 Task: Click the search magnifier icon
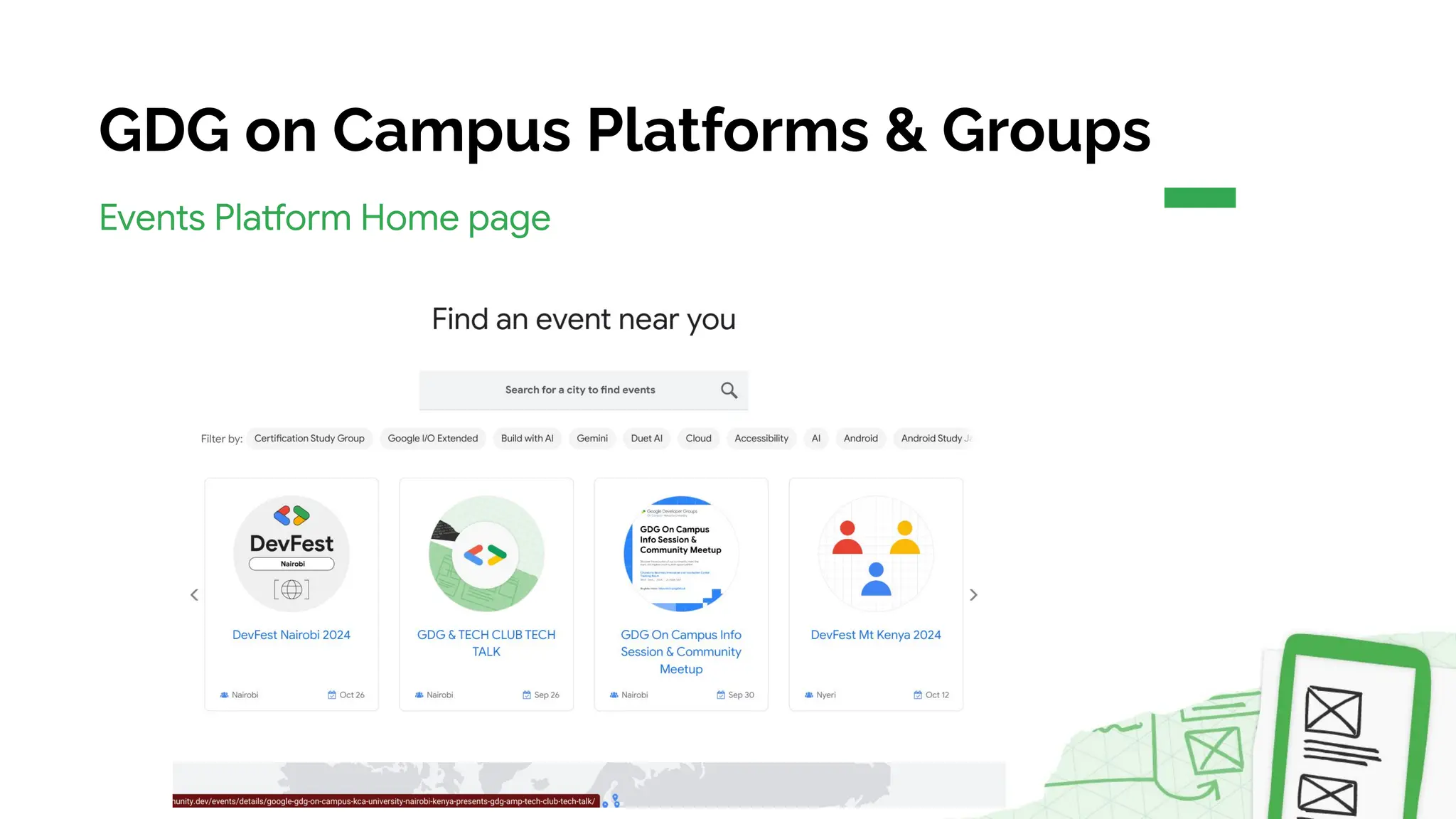[729, 390]
